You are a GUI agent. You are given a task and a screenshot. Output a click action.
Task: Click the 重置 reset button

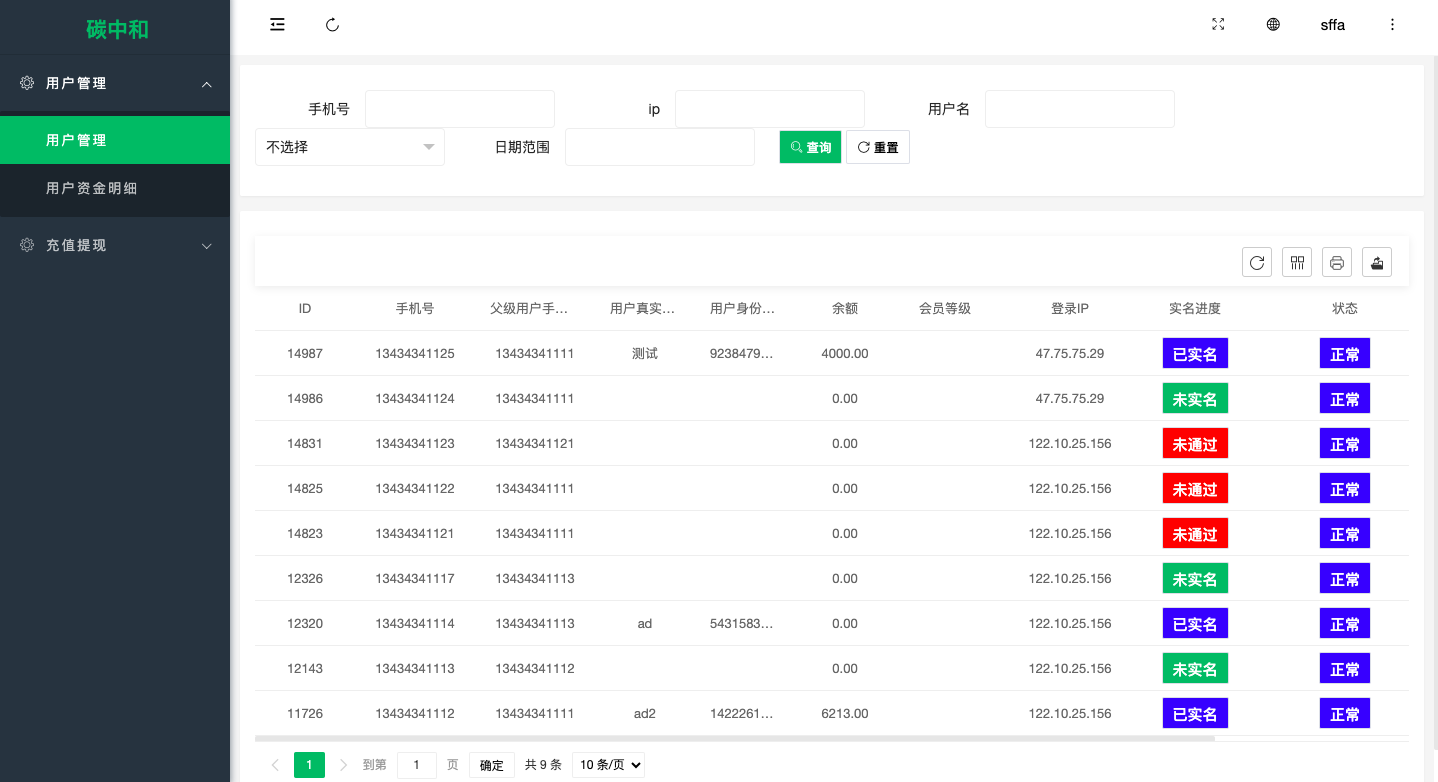[877, 147]
